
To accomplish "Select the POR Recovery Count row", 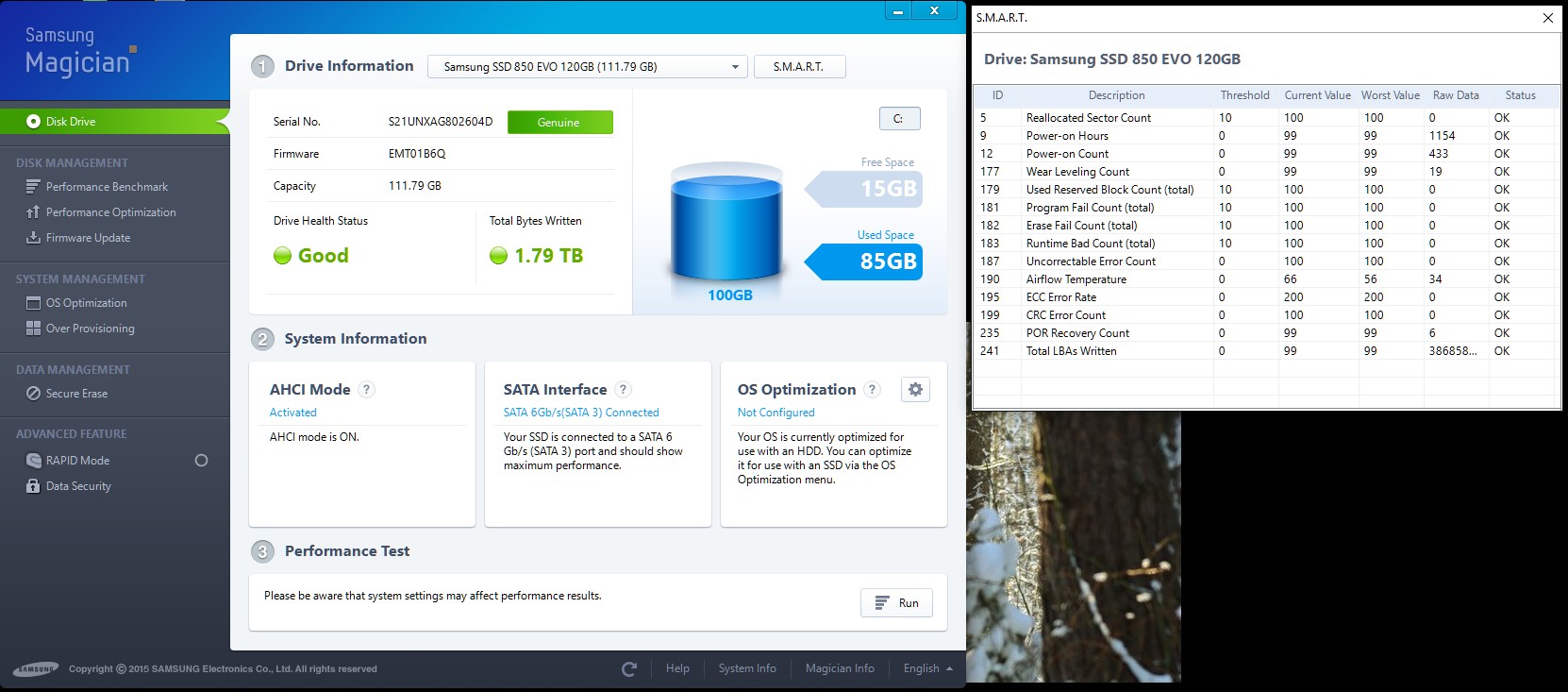I will pyautogui.click(x=1266, y=333).
